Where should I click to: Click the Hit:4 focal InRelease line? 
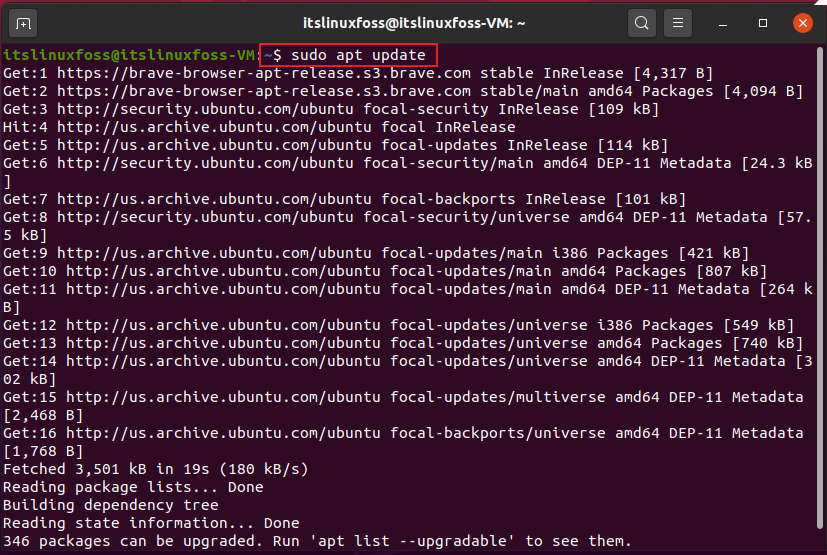click(x=259, y=127)
